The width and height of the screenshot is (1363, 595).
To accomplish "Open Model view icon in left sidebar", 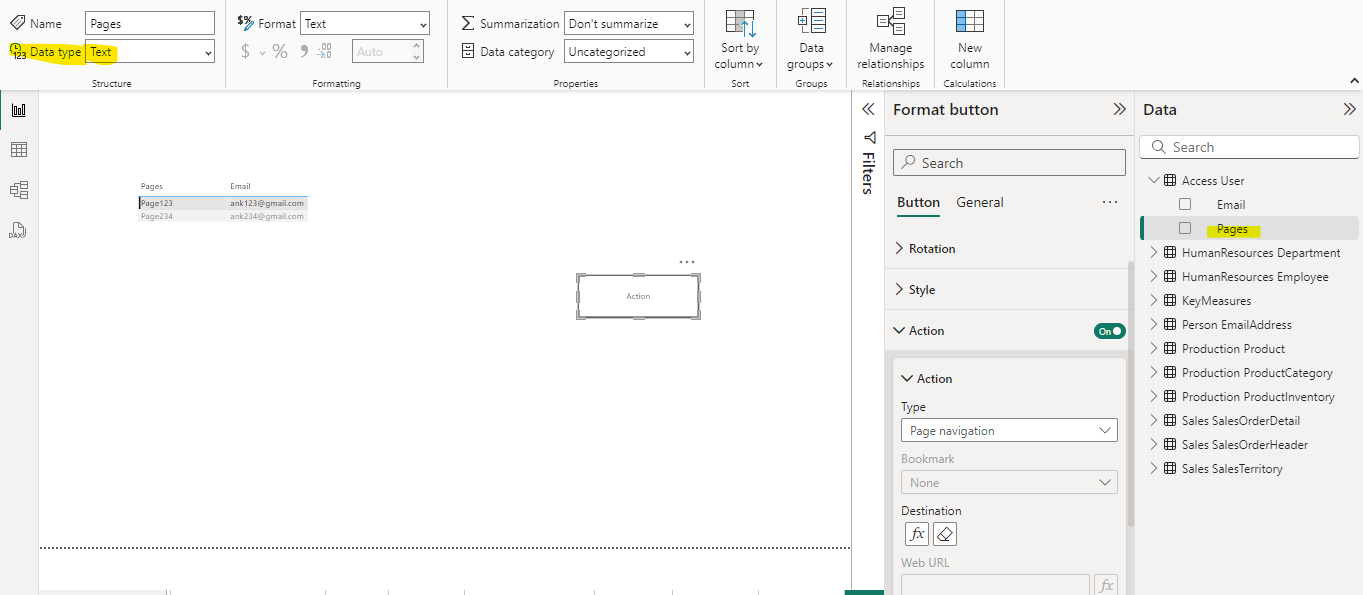I will (18, 190).
